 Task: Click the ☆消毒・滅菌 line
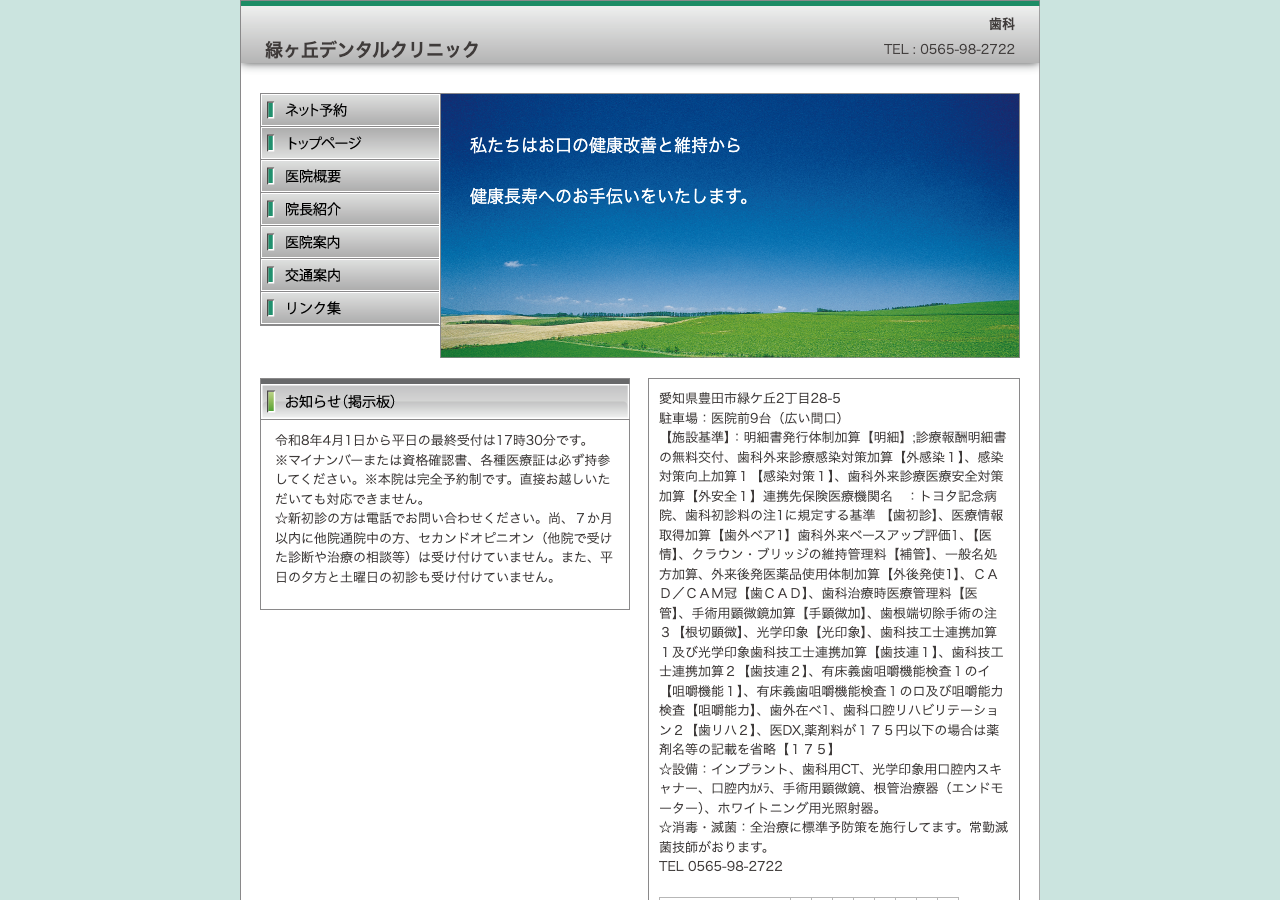(833, 837)
